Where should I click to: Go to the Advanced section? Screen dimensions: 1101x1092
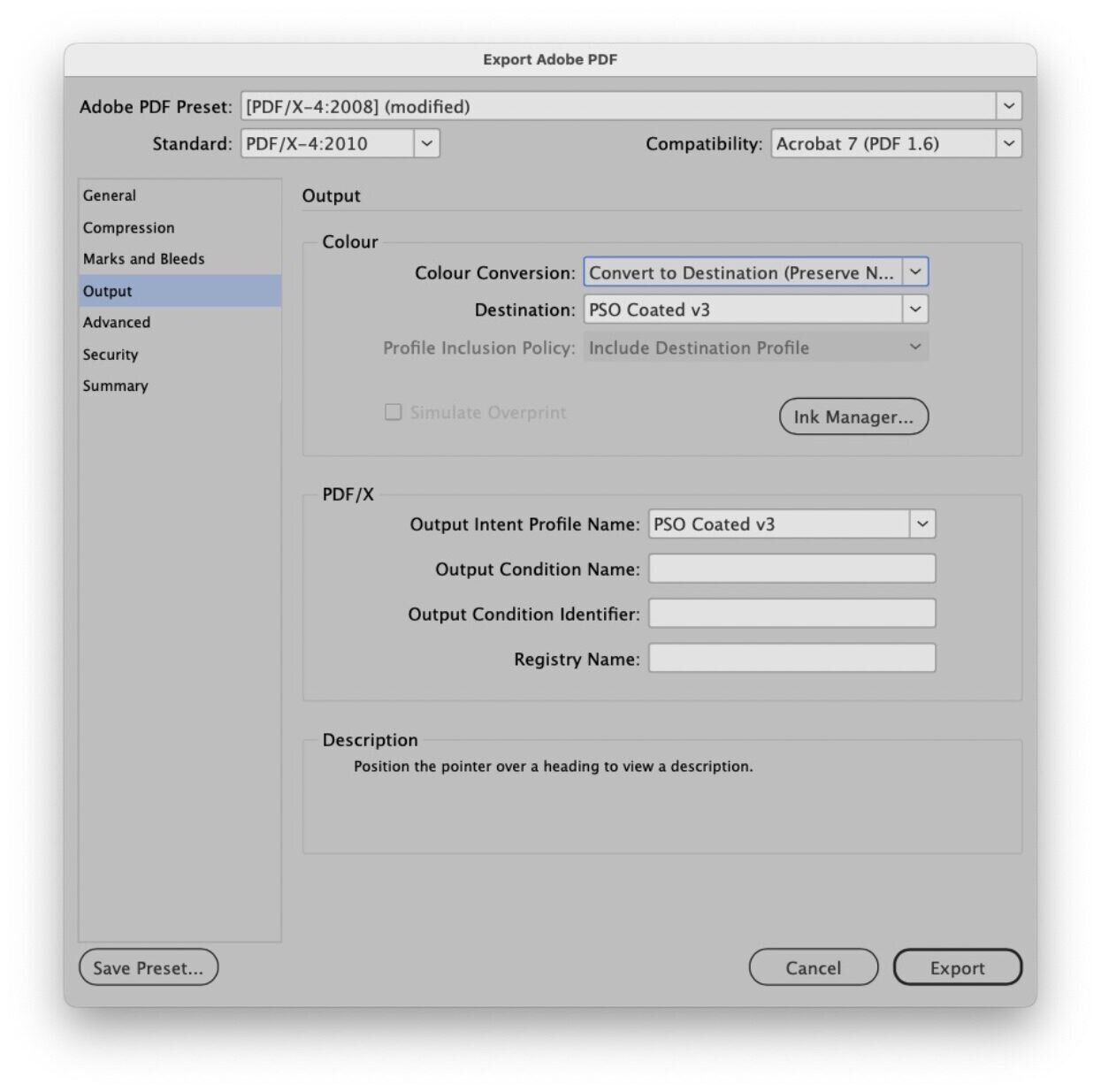tap(117, 323)
